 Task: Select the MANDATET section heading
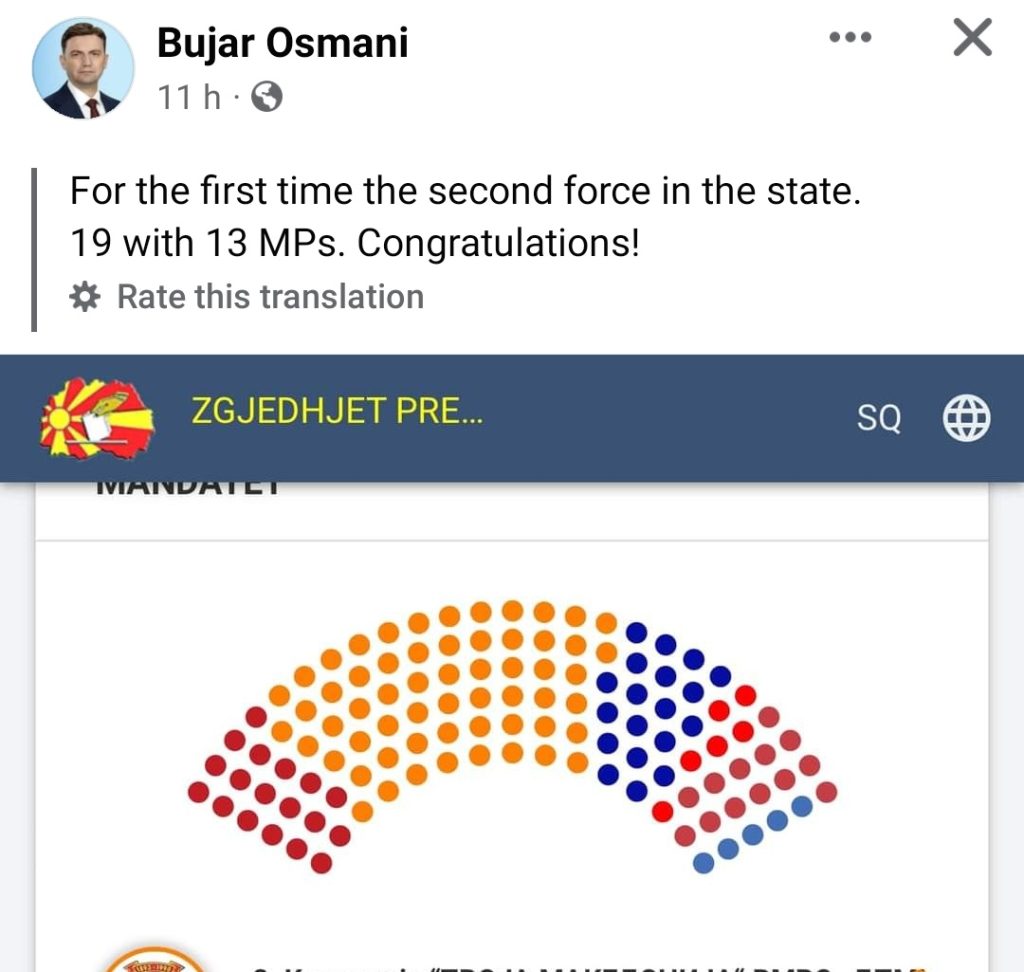(x=188, y=487)
